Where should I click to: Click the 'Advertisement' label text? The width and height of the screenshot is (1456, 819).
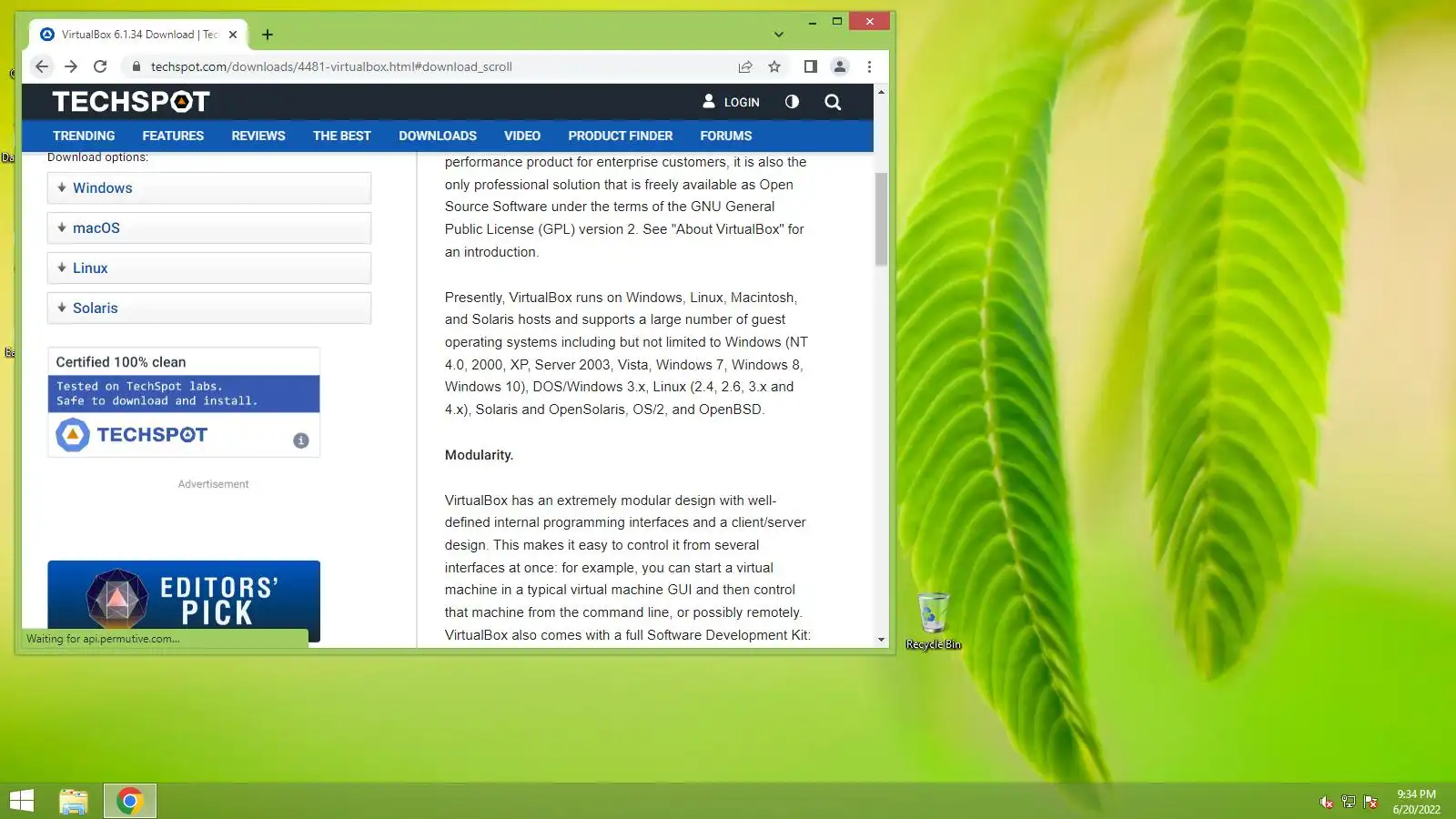[x=213, y=484]
